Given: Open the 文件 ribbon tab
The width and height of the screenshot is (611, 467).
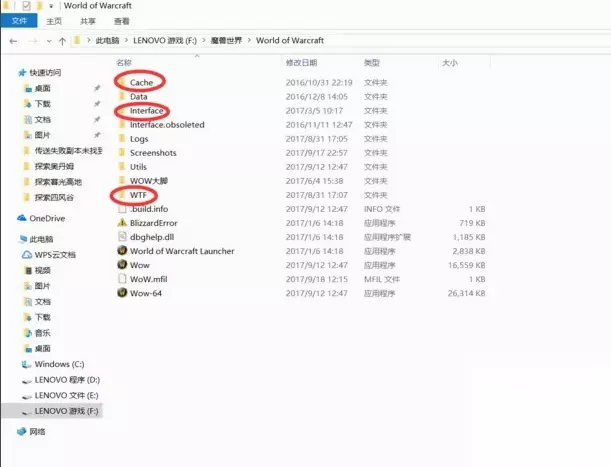Looking at the screenshot, I should point(19,21).
